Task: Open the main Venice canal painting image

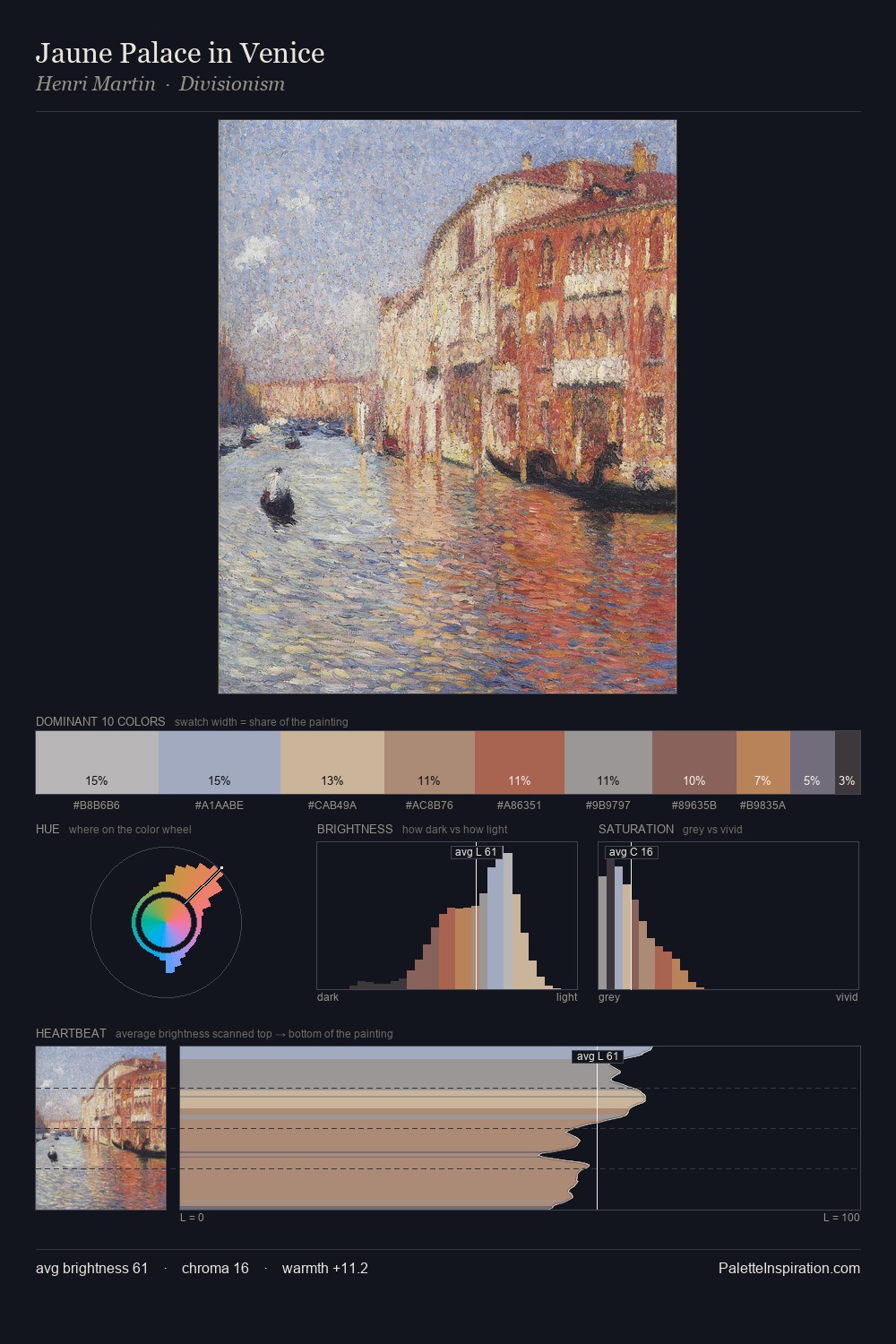Action: click(447, 407)
